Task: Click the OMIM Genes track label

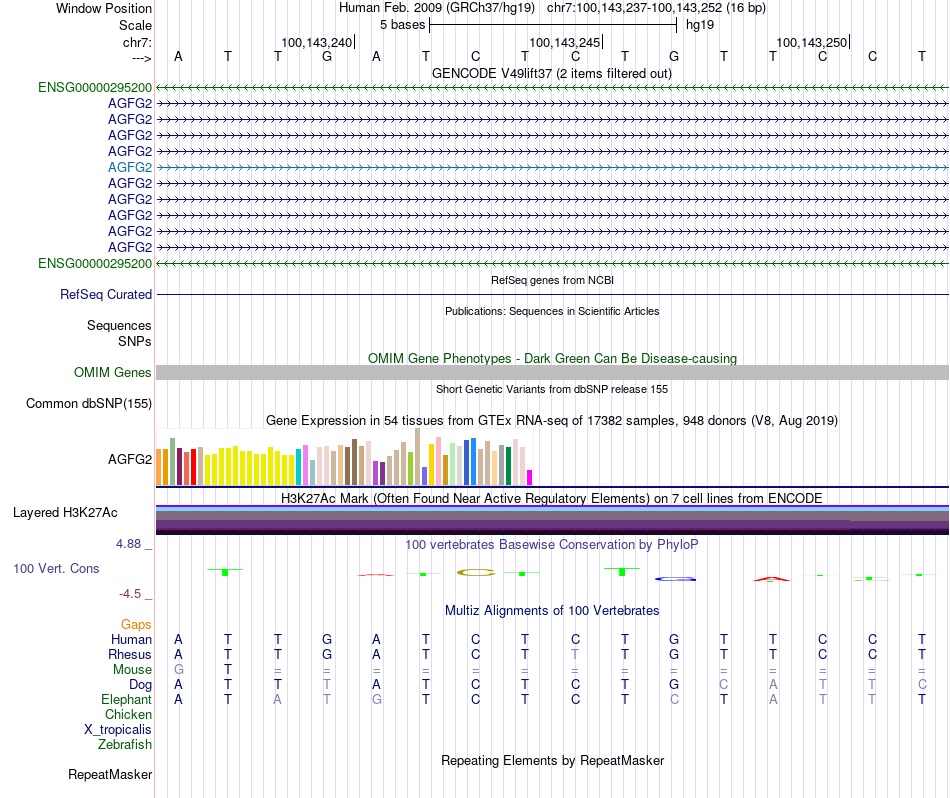Action: 113,373
